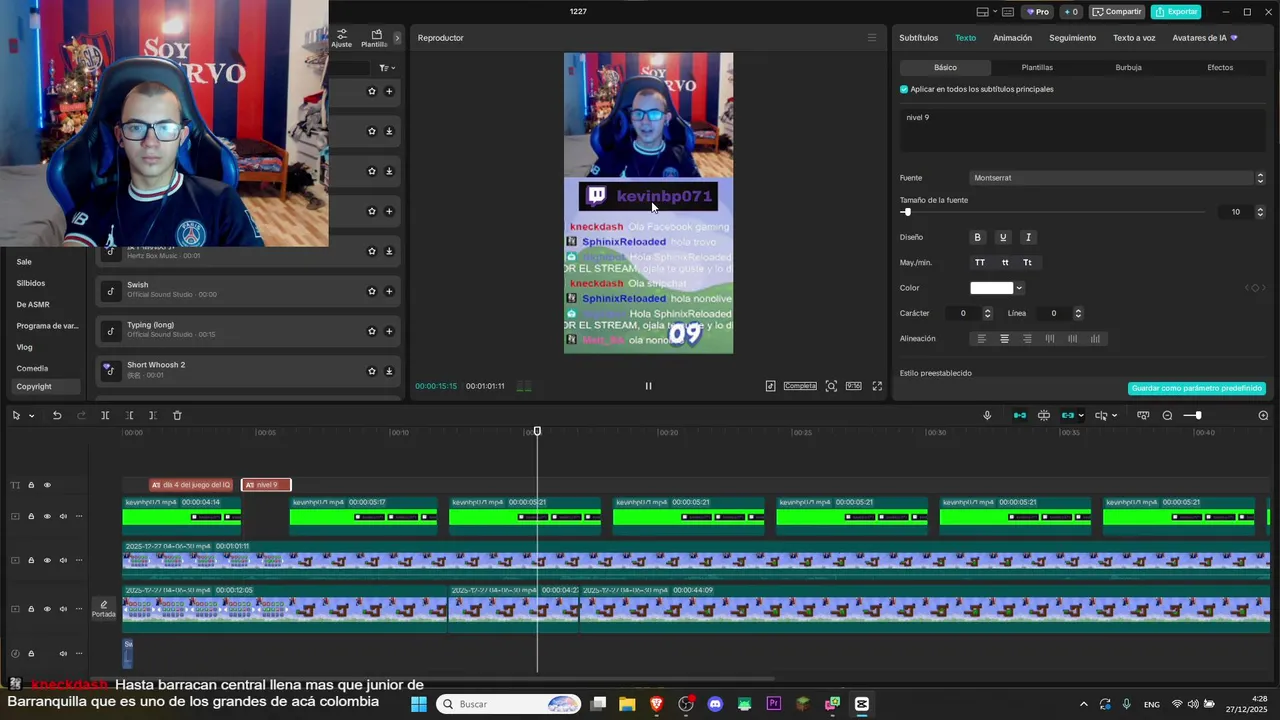Download the Short Whoosh 2 sound effect
The image size is (1280, 720).
(389, 371)
